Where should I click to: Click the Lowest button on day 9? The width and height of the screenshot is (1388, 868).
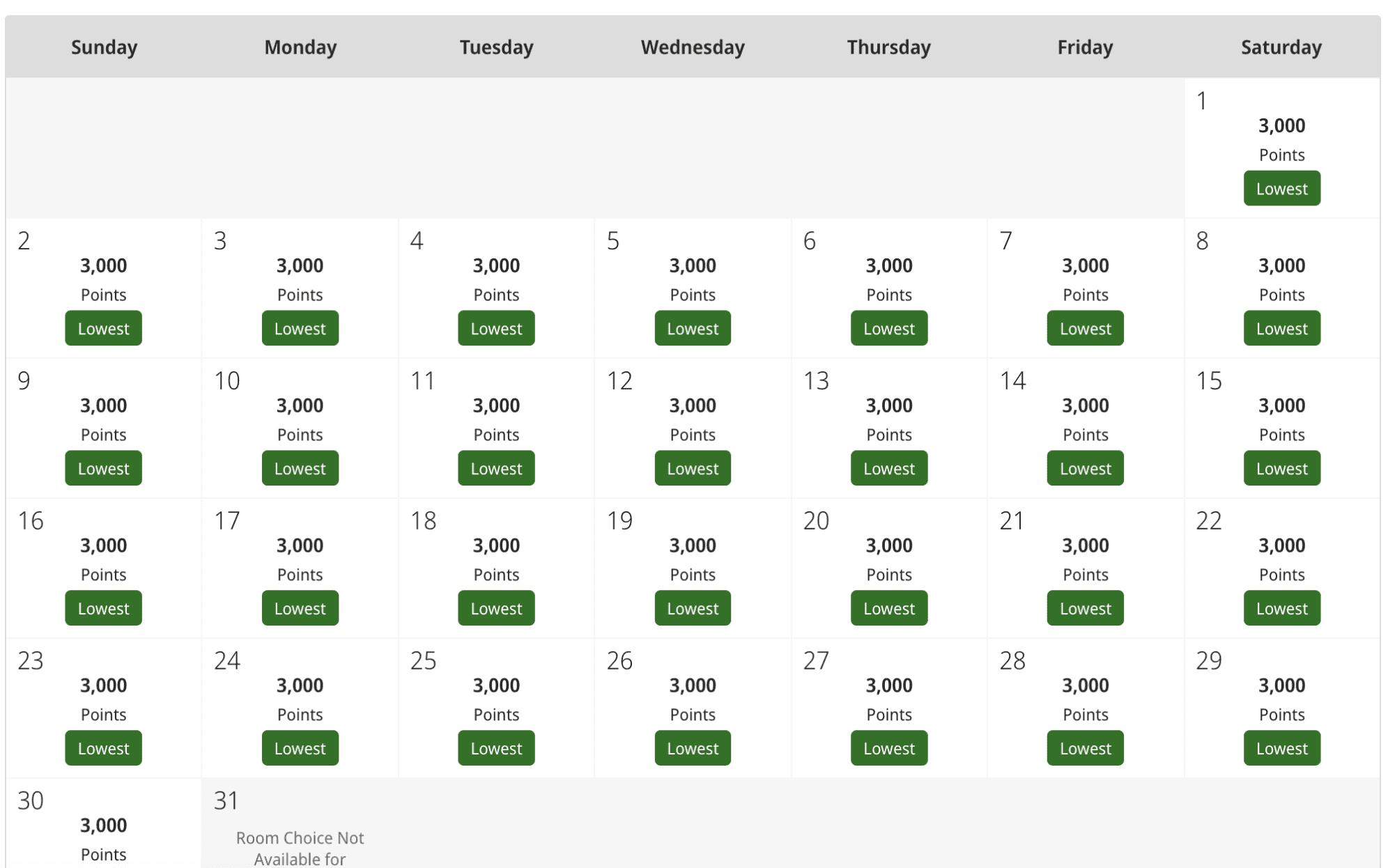pos(103,468)
